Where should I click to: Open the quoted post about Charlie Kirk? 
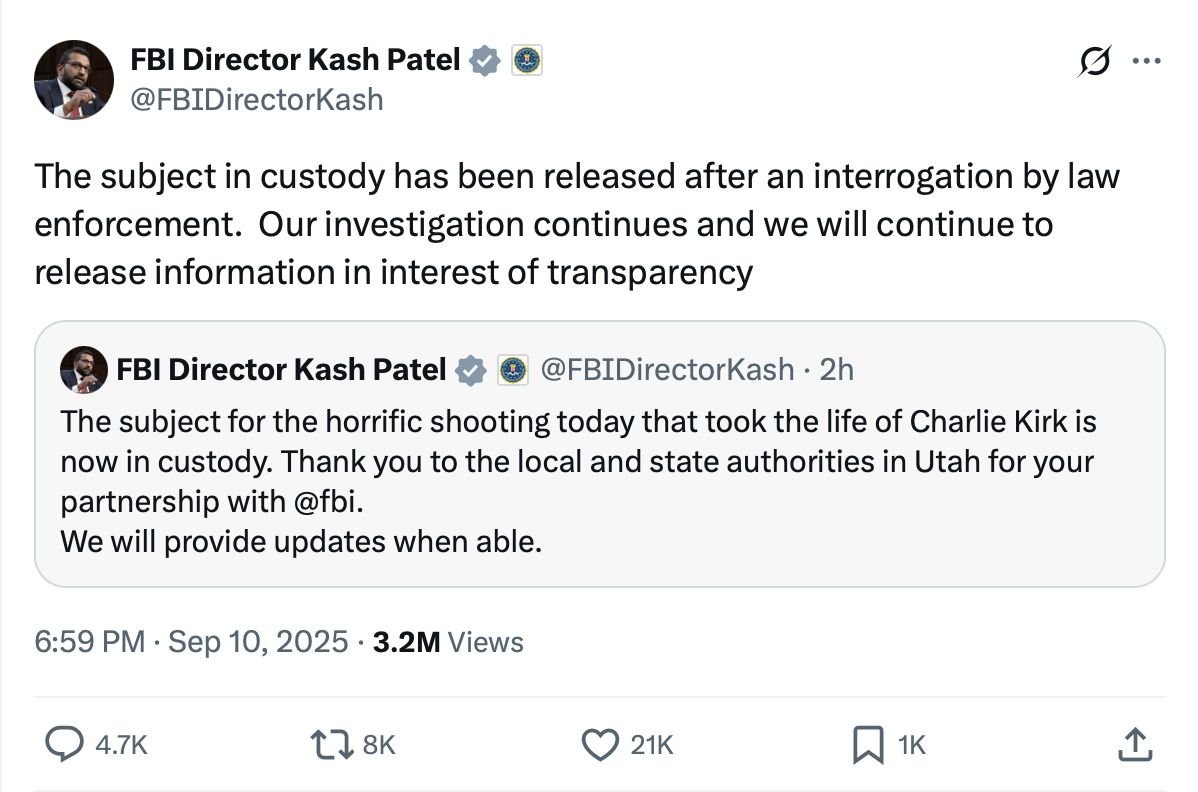point(600,454)
